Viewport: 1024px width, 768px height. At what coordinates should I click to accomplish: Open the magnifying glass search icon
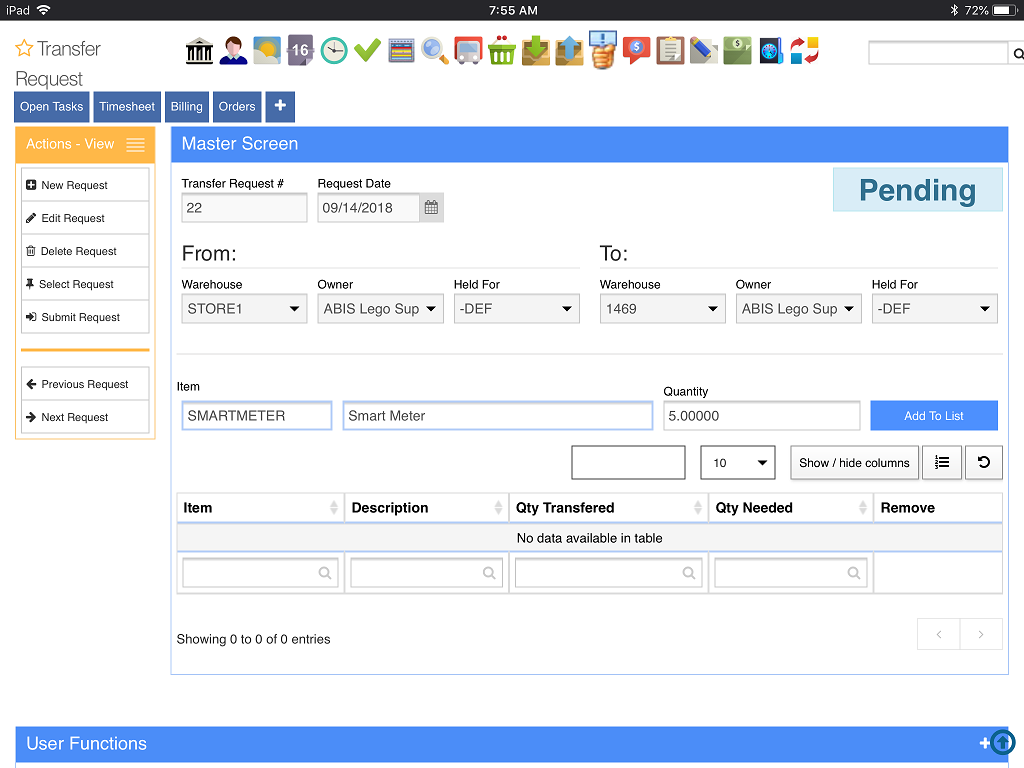[x=434, y=50]
